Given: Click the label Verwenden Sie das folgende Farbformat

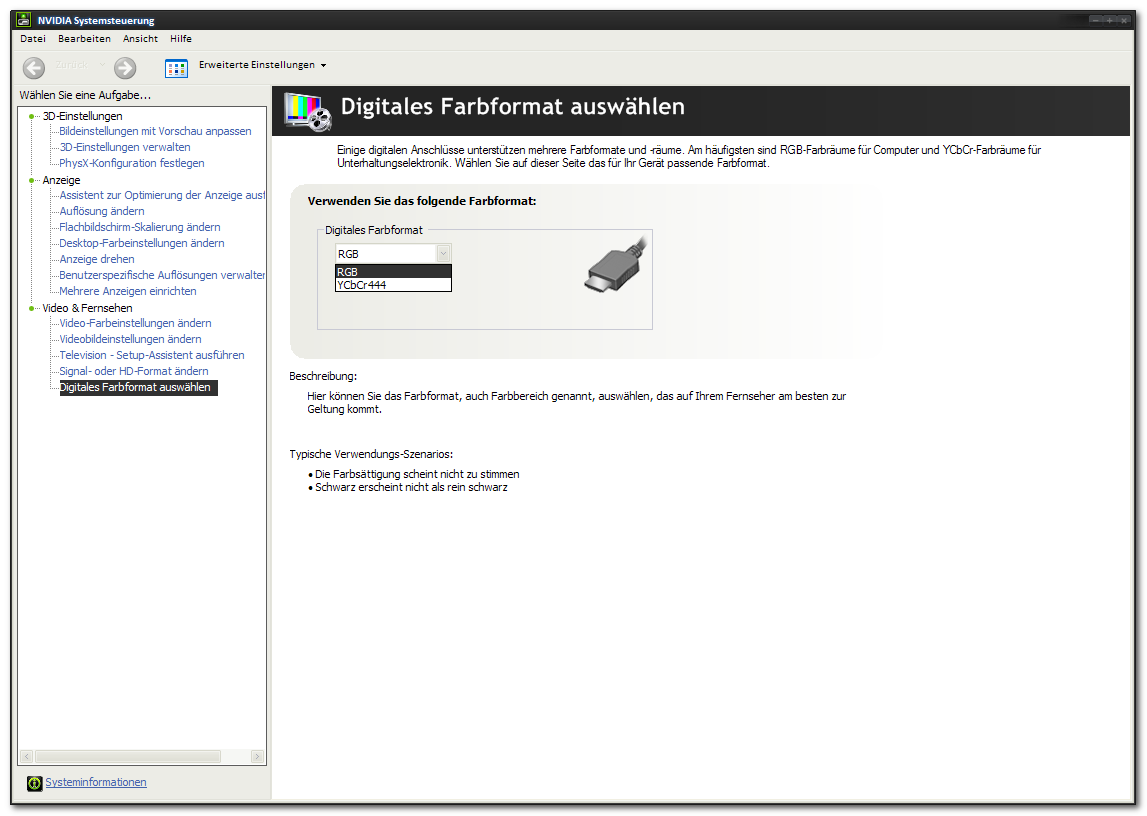Looking at the screenshot, I should pos(422,201).
